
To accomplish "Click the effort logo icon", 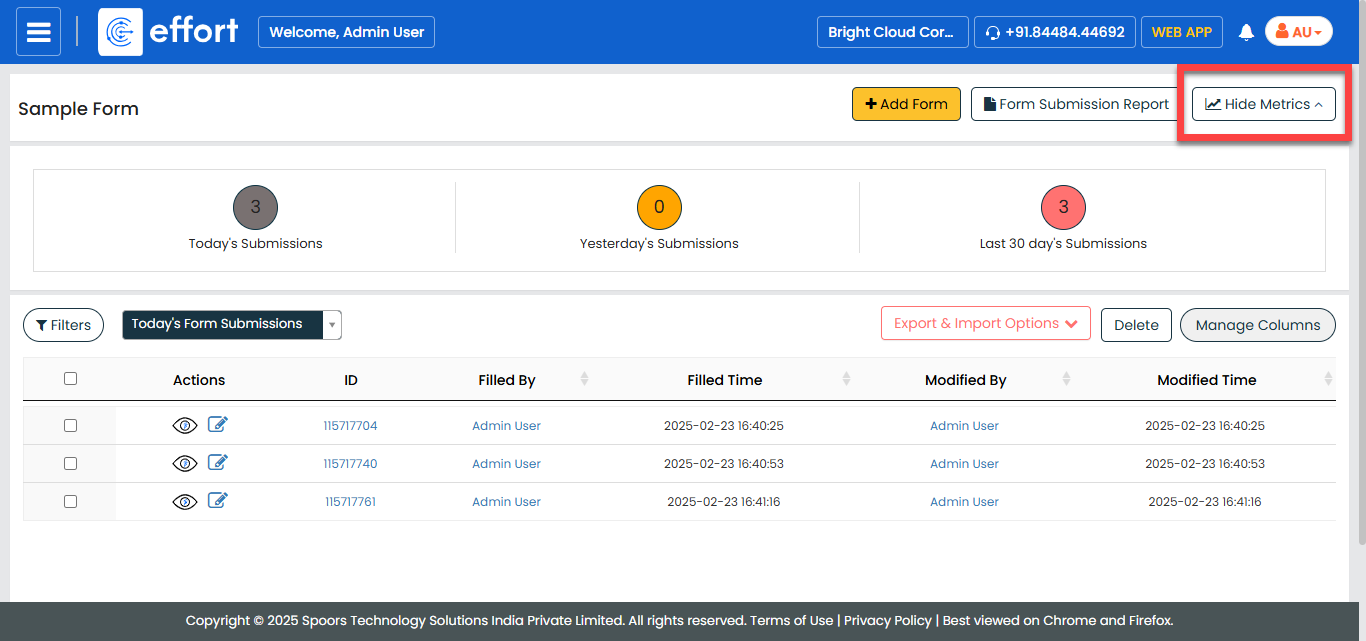I will click(120, 32).
